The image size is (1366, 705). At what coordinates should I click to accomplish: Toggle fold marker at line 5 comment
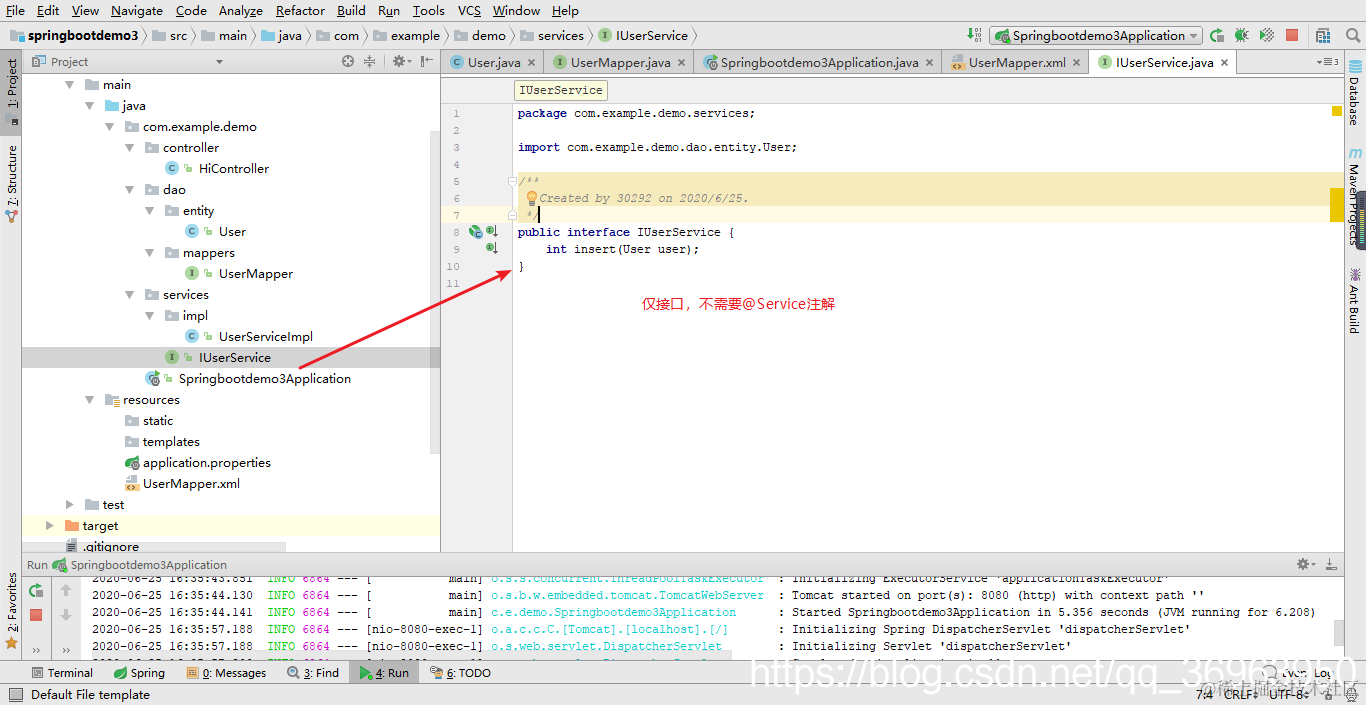click(512, 181)
